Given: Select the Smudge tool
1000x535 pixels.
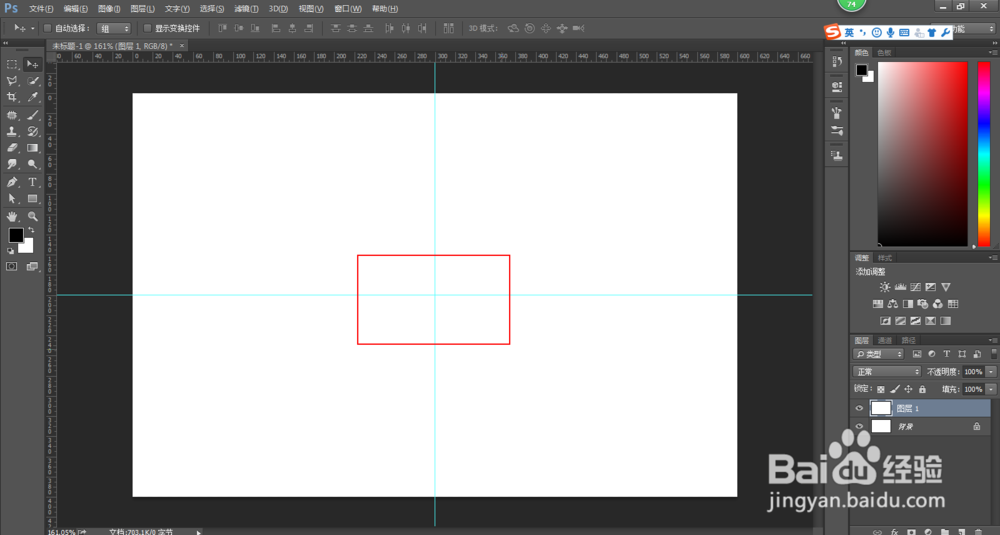Looking at the screenshot, I should 12,165.
